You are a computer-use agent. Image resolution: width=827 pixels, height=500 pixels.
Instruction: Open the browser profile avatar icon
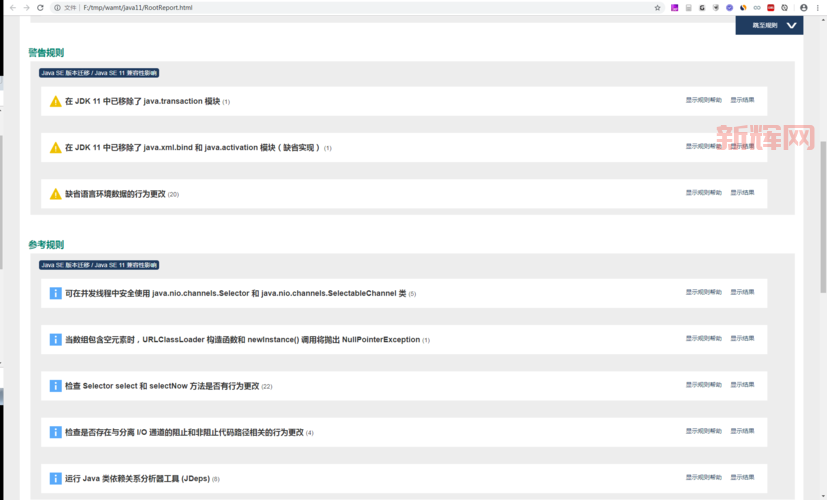(804, 7)
